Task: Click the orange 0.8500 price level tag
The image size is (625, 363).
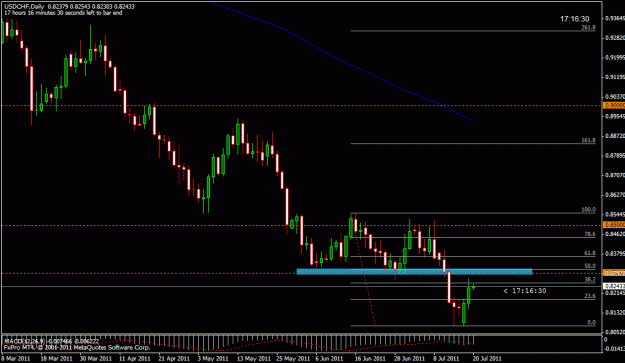Action: pyautogui.click(x=614, y=225)
